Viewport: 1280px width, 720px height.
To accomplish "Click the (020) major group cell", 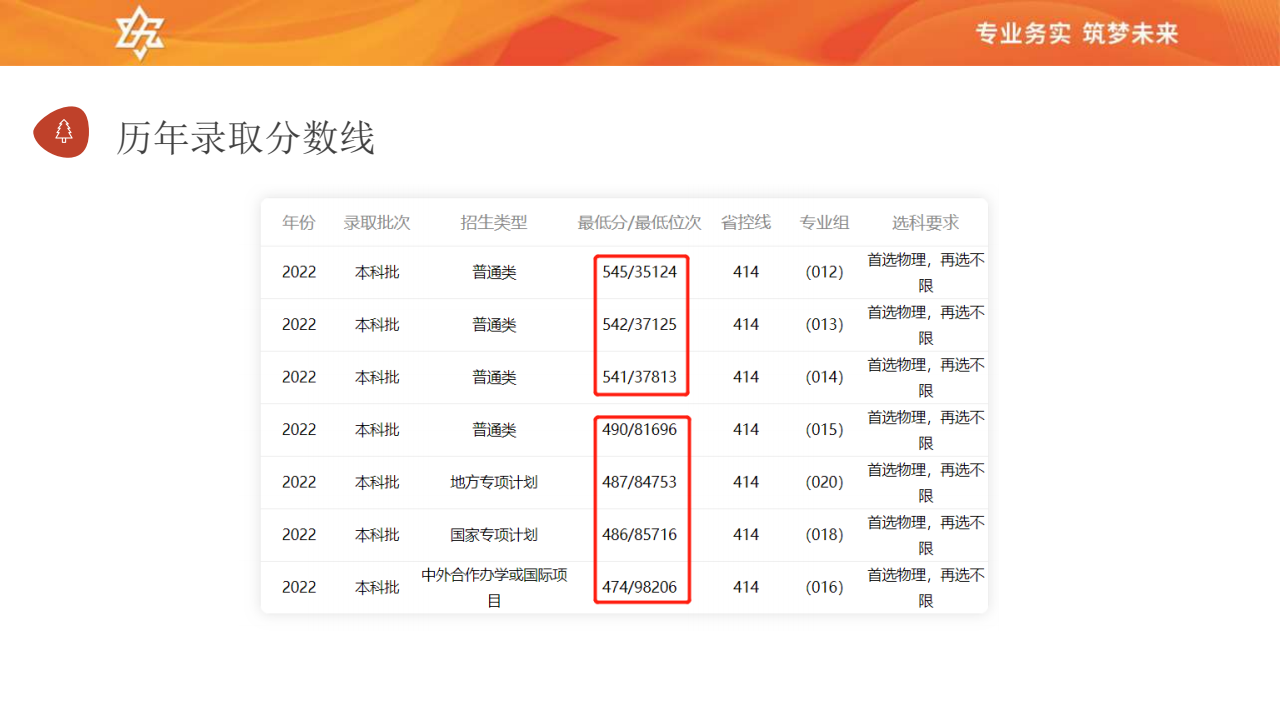I will [x=824, y=482].
